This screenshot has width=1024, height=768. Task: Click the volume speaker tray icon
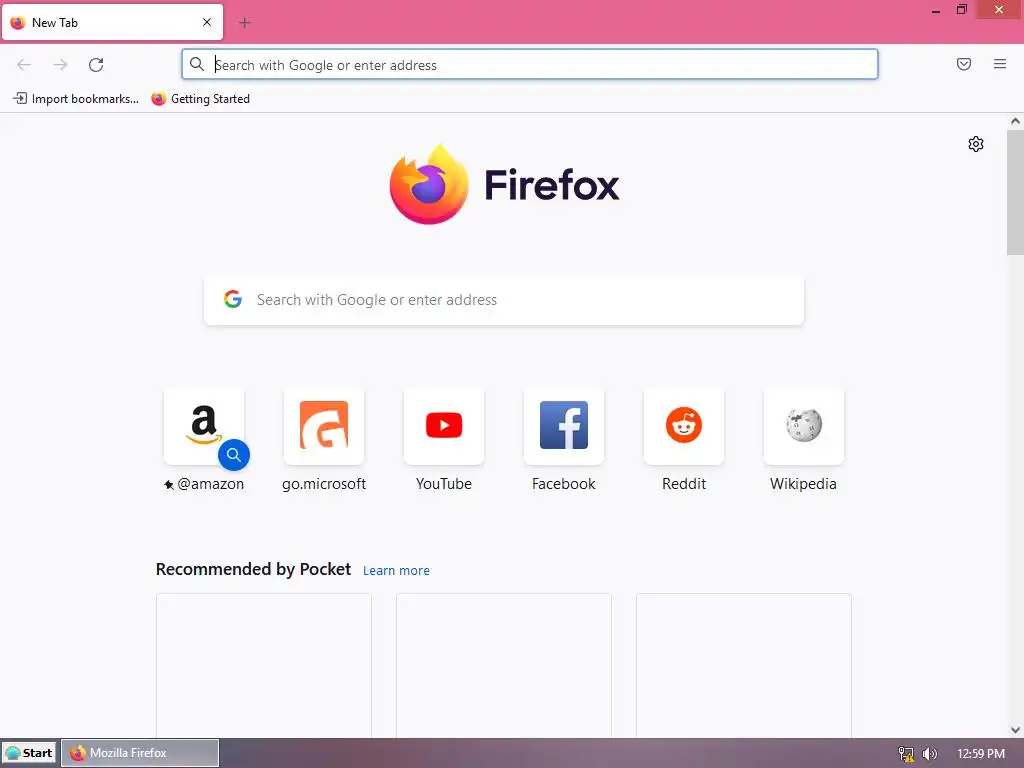(930, 754)
